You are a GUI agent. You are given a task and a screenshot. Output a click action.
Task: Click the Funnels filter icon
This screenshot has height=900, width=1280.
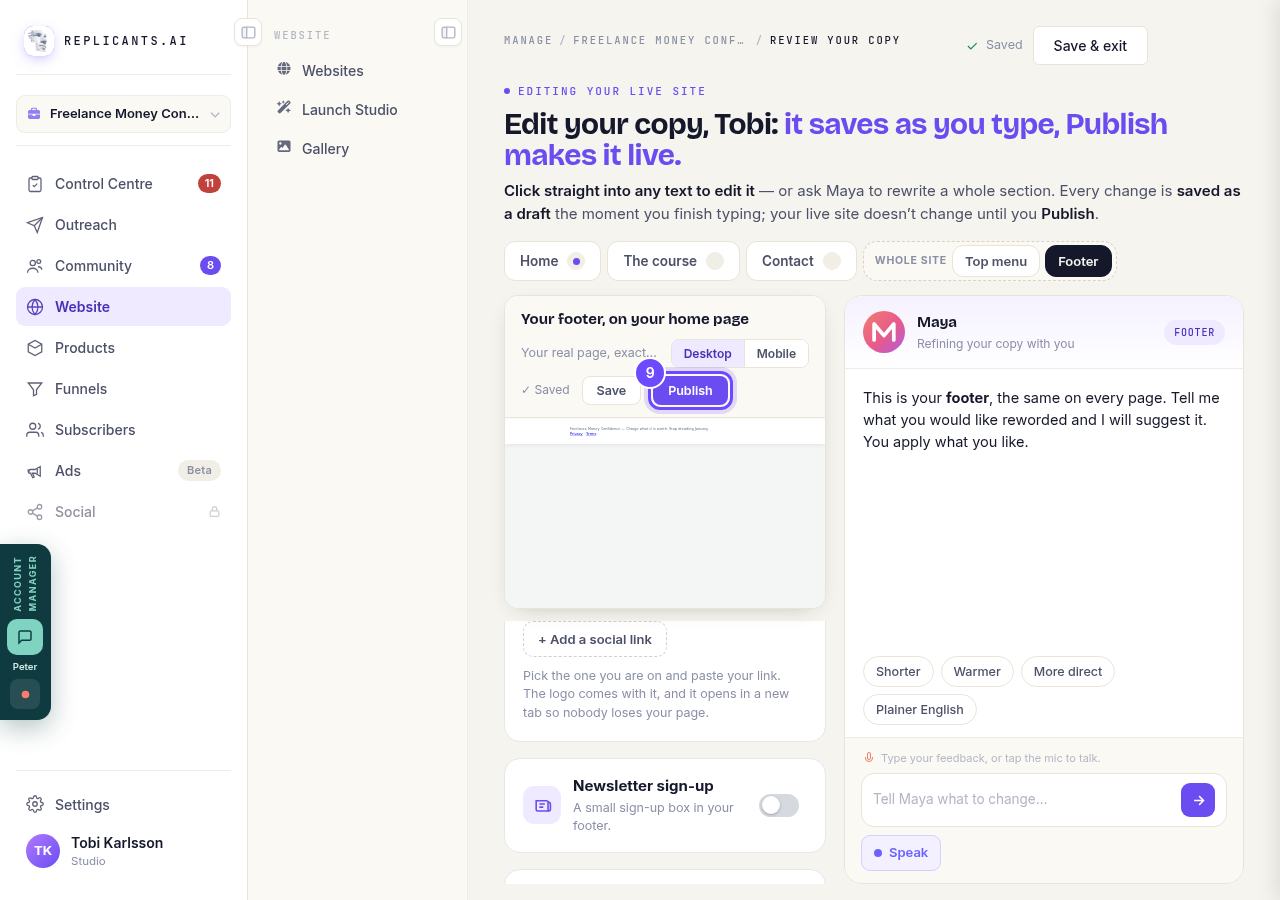pos(35,389)
